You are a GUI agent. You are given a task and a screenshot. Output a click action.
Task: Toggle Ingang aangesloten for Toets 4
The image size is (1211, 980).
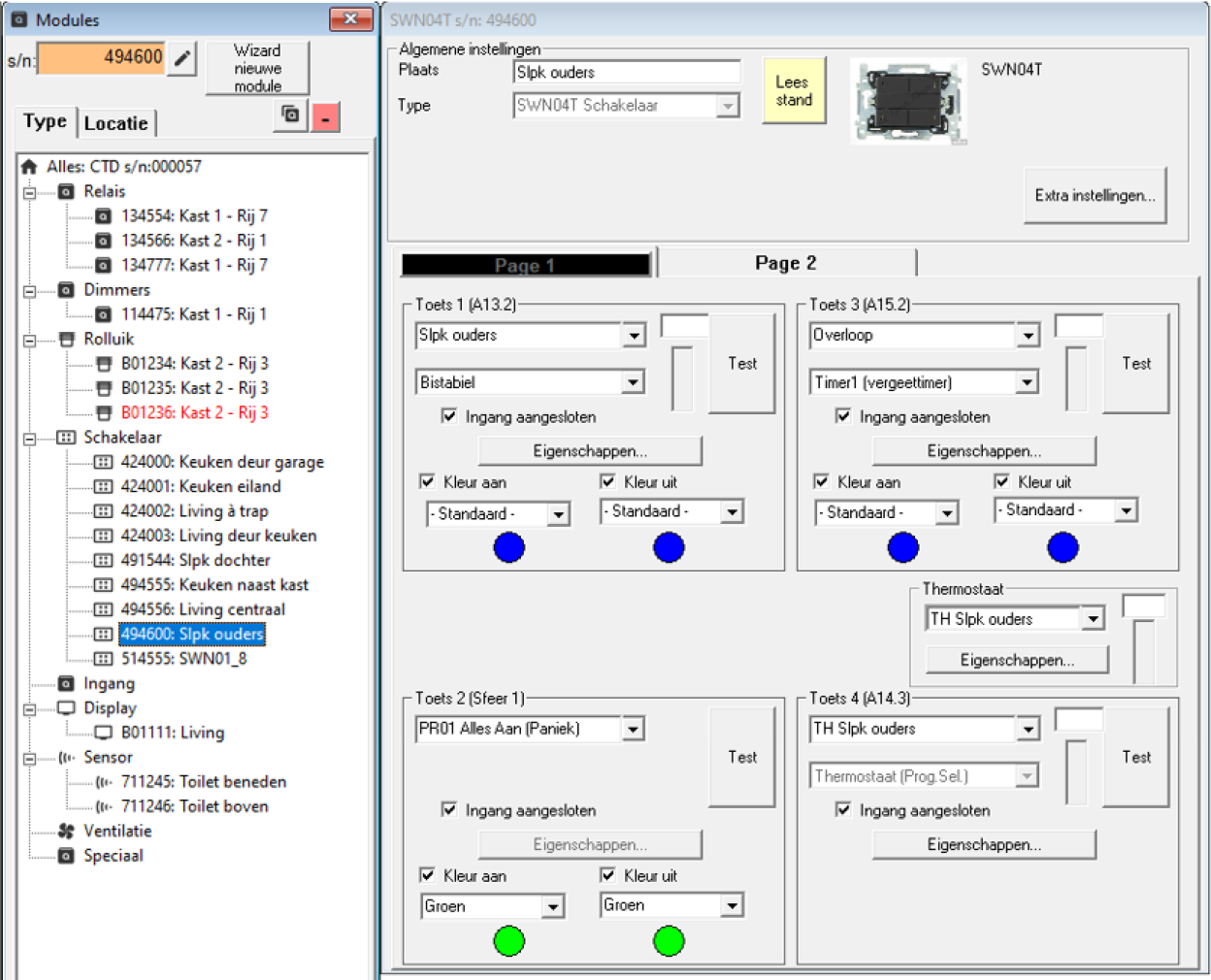(843, 808)
